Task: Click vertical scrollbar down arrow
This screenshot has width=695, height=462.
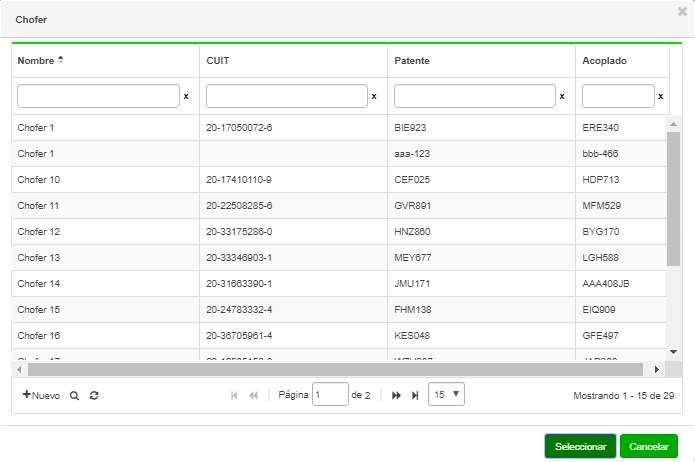Action: click(x=673, y=352)
